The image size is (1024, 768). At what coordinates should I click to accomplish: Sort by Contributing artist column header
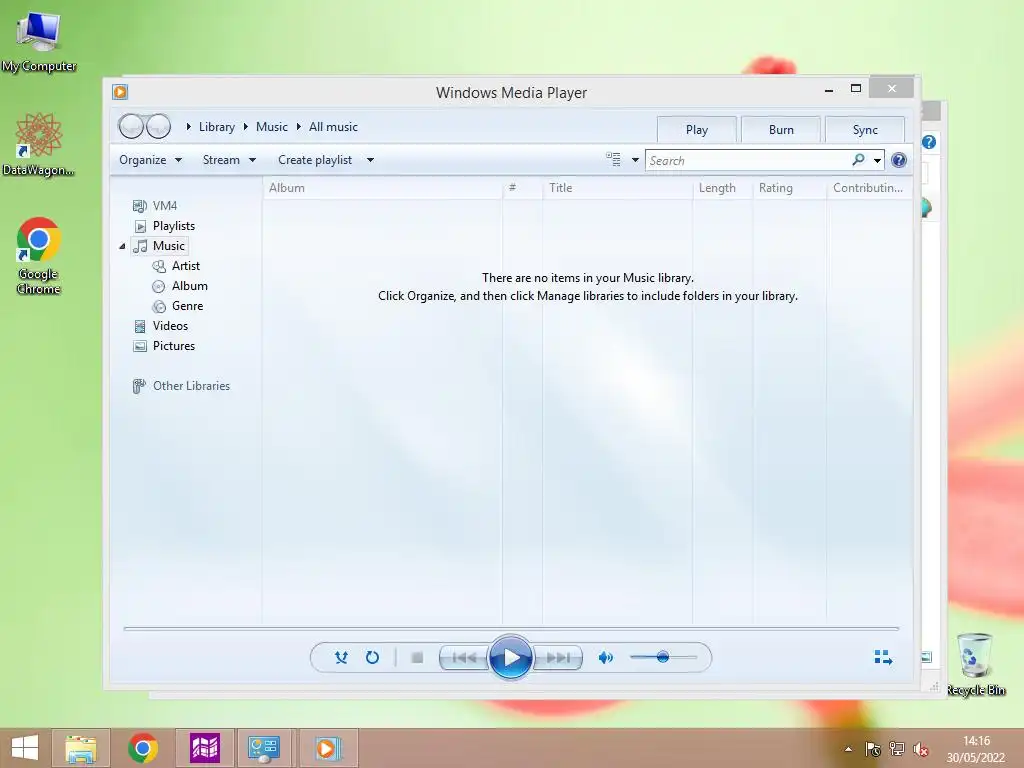[x=869, y=187]
